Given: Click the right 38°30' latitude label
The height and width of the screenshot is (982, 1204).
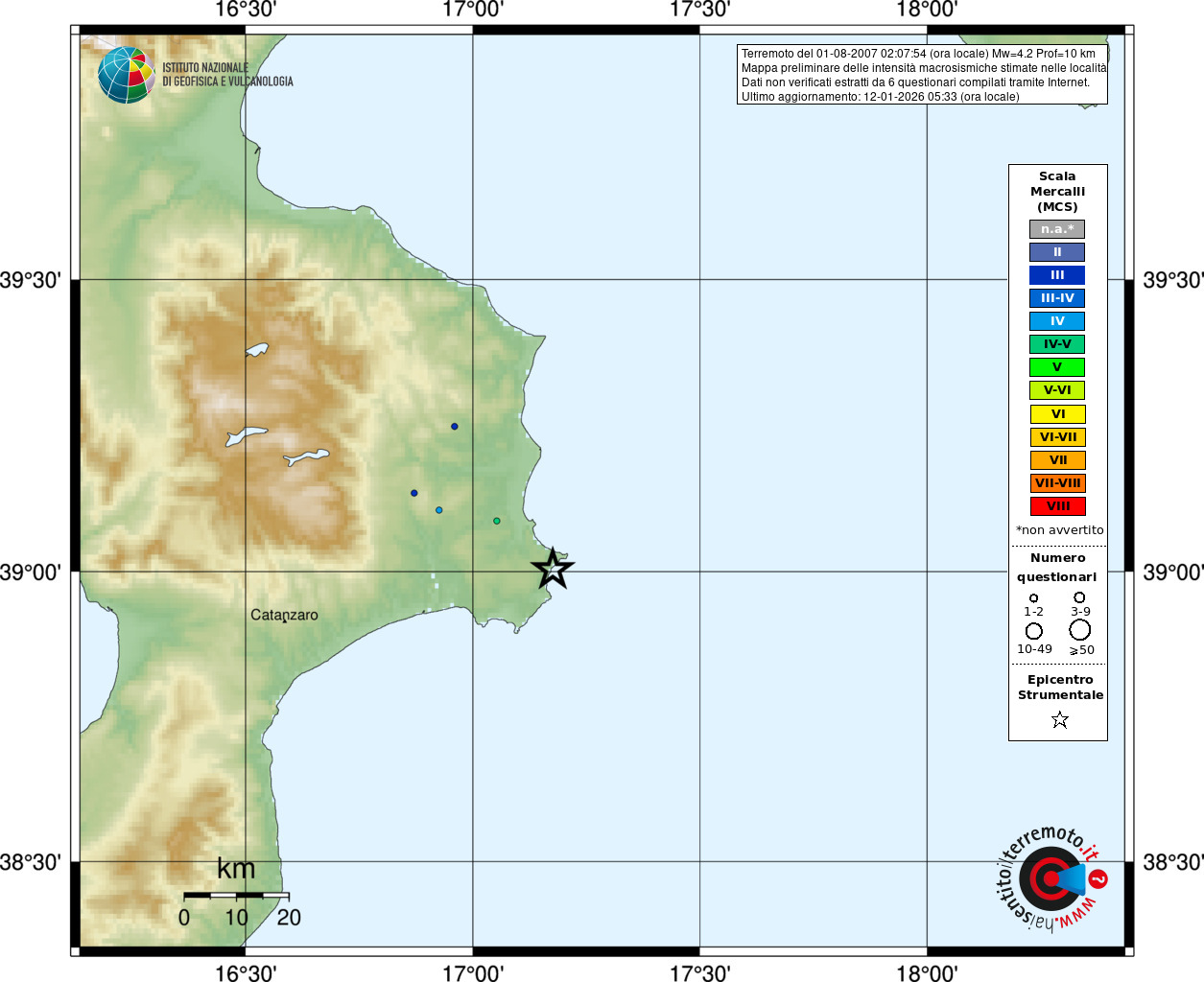Looking at the screenshot, I should [x=1172, y=862].
